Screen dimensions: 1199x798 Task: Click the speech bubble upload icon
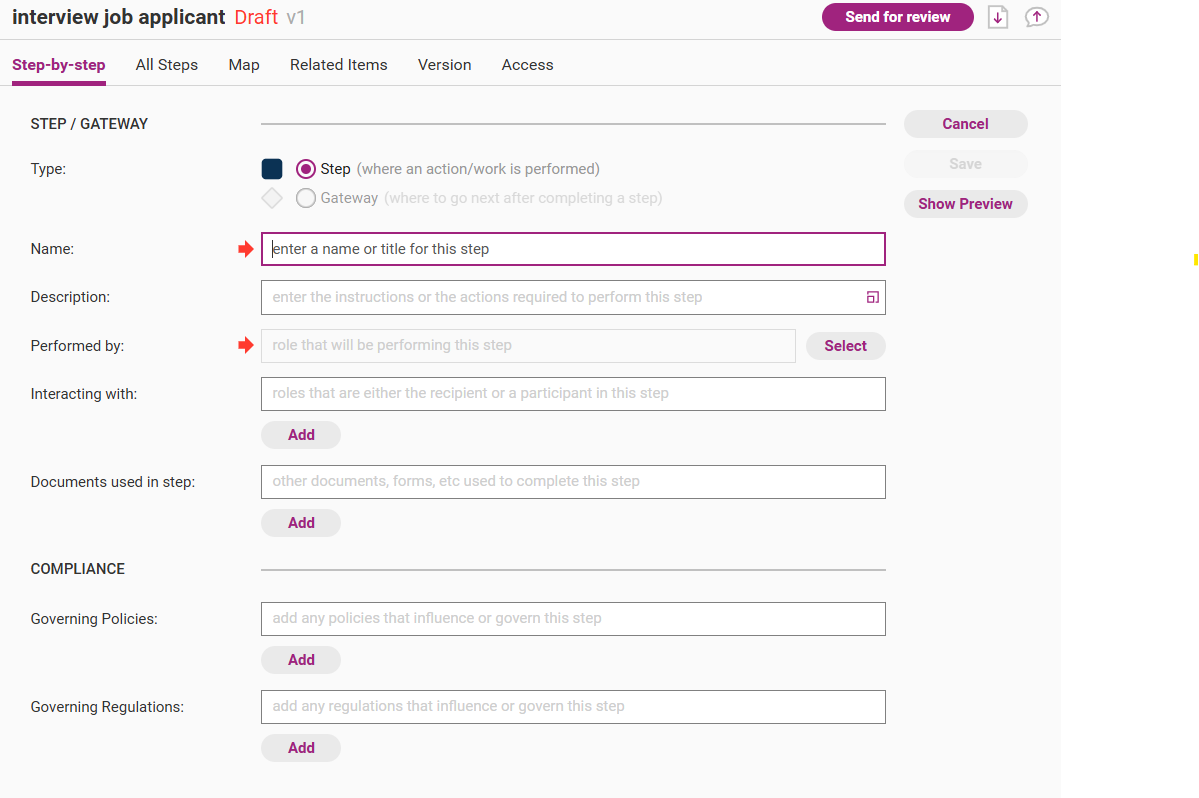tap(1037, 17)
